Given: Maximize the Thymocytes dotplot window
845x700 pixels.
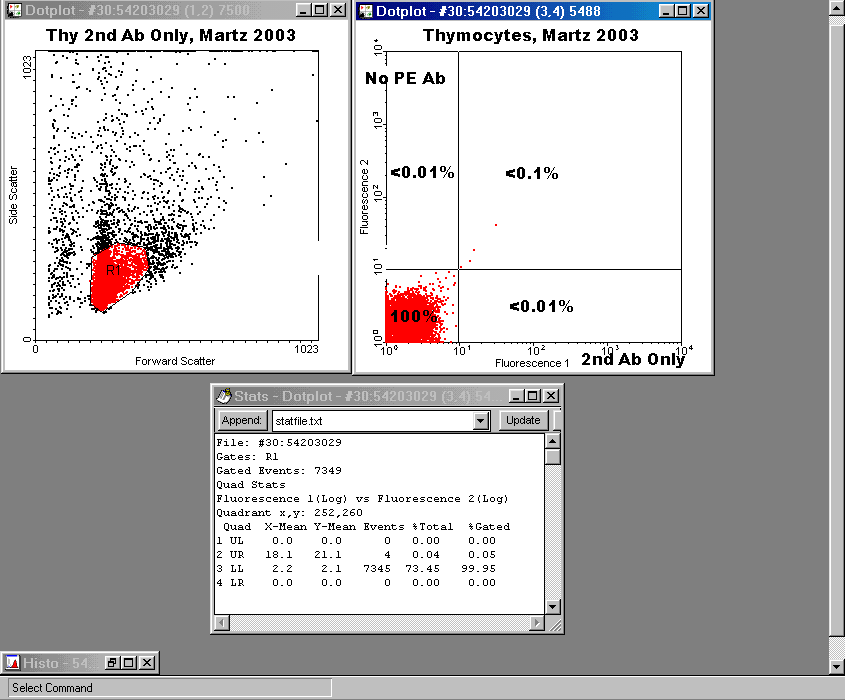Looking at the screenshot, I should point(682,11).
